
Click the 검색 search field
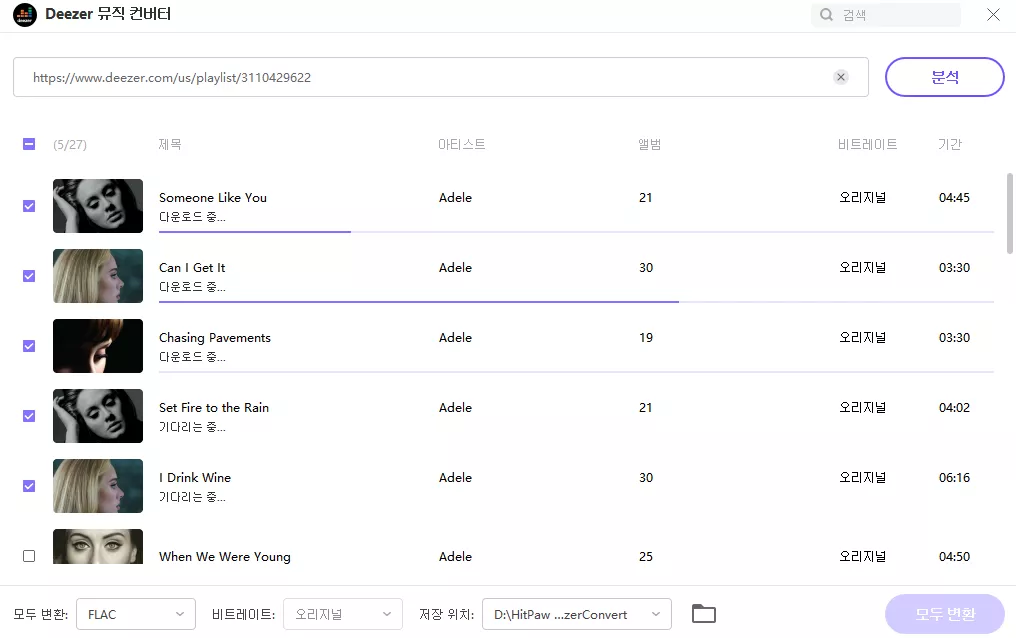pyautogui.click(x=886, y=14)
